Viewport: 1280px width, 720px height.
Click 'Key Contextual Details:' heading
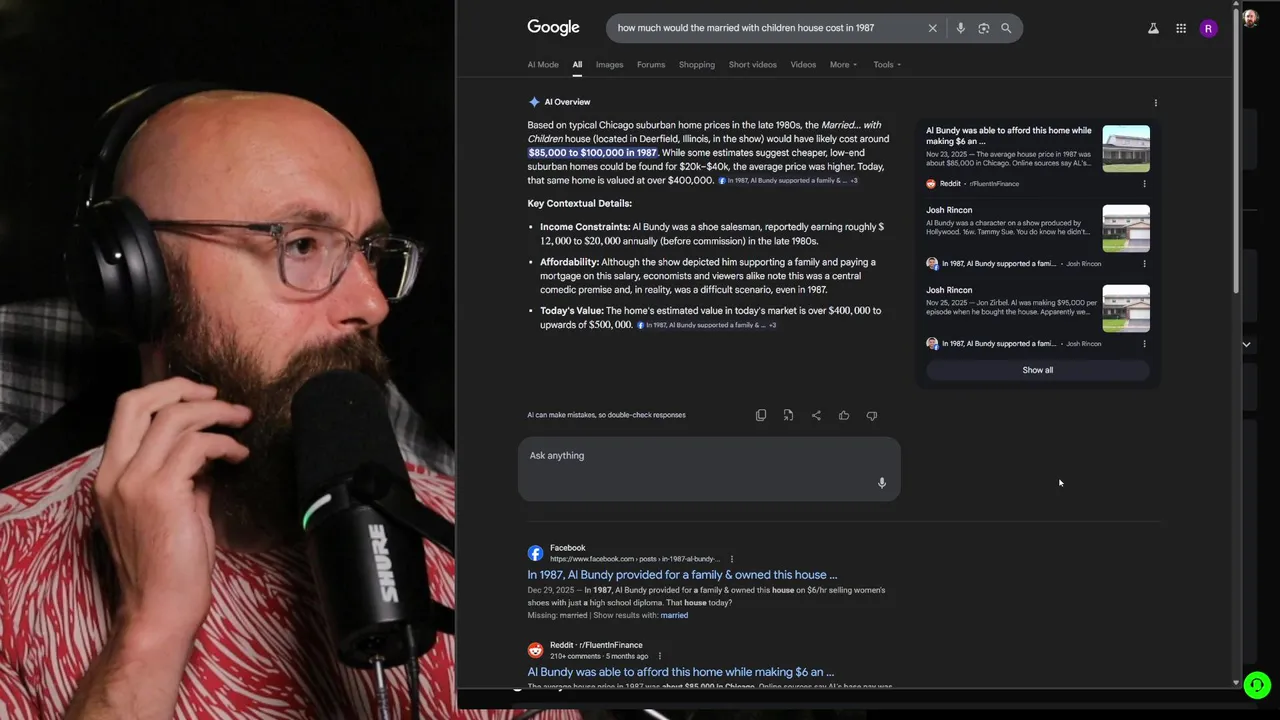579,204
